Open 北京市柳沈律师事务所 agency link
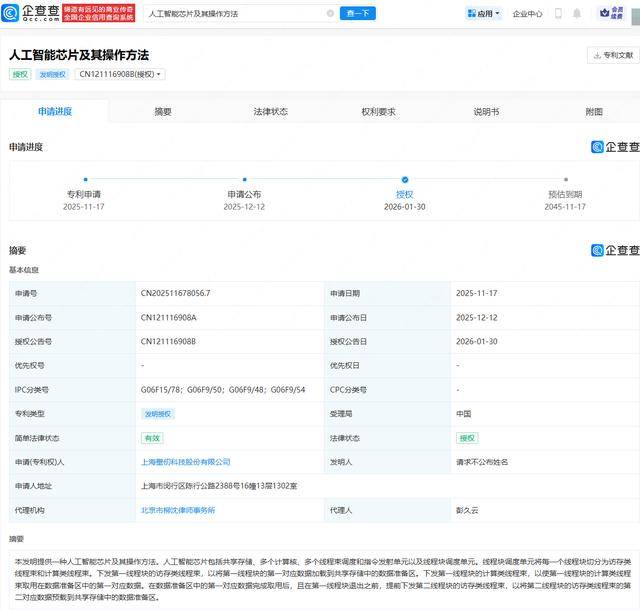640x610 pixels. pyautogui.click(x=178, y=510)
